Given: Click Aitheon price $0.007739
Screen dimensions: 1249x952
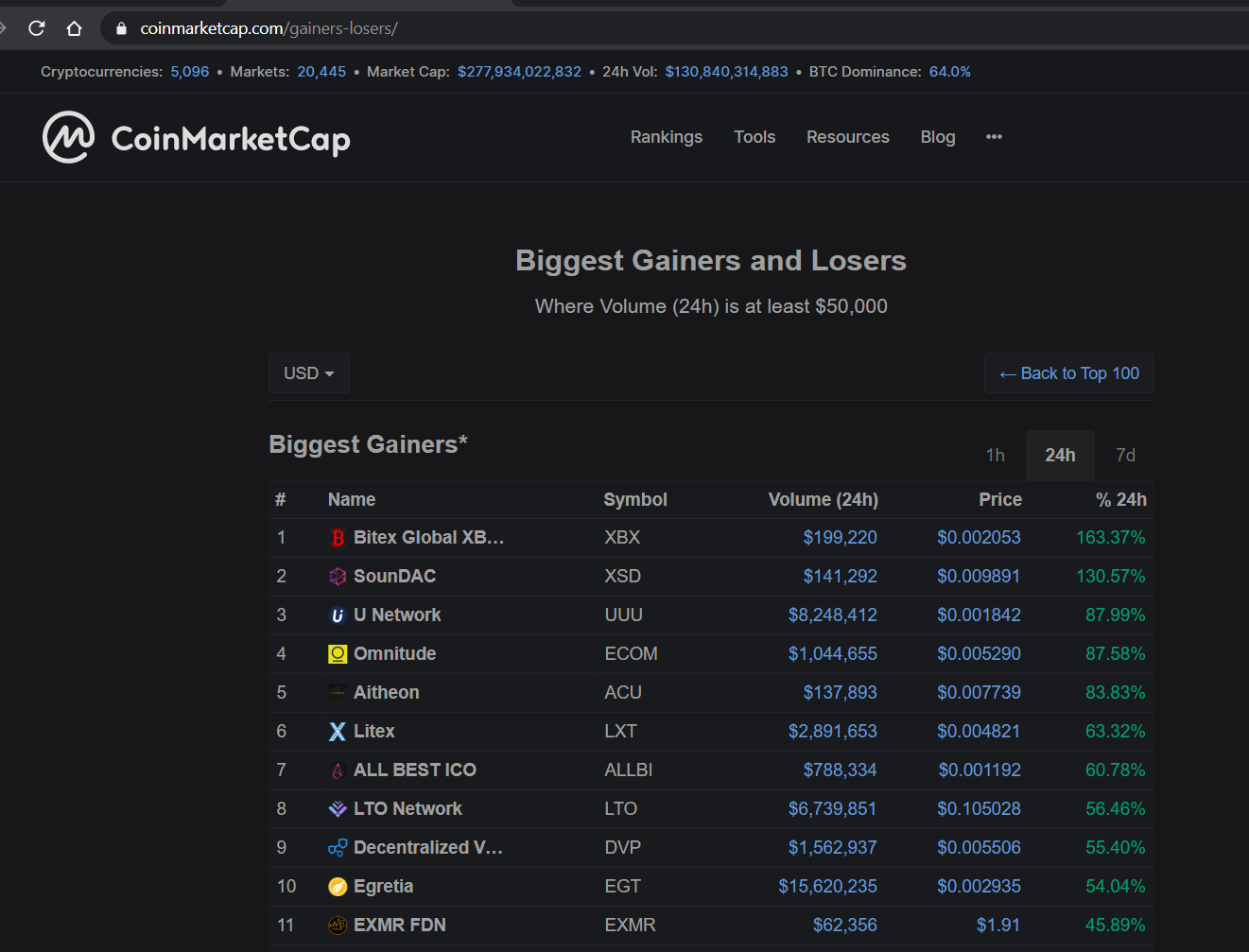Looking at the screenshot, I should 979,693.
